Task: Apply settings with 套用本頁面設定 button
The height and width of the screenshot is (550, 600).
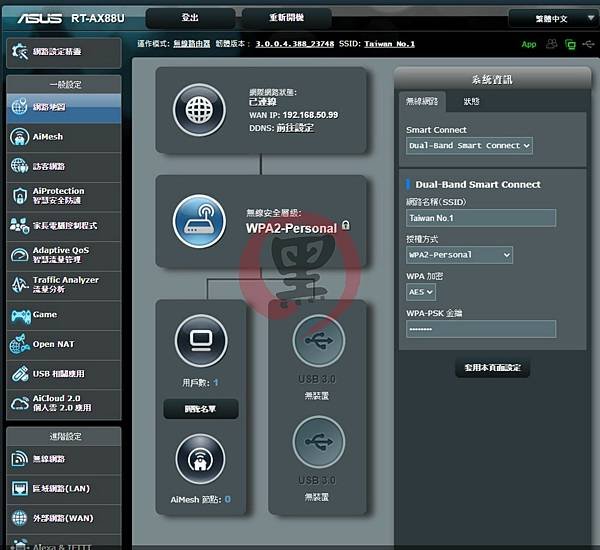Action: coord(492,368)
